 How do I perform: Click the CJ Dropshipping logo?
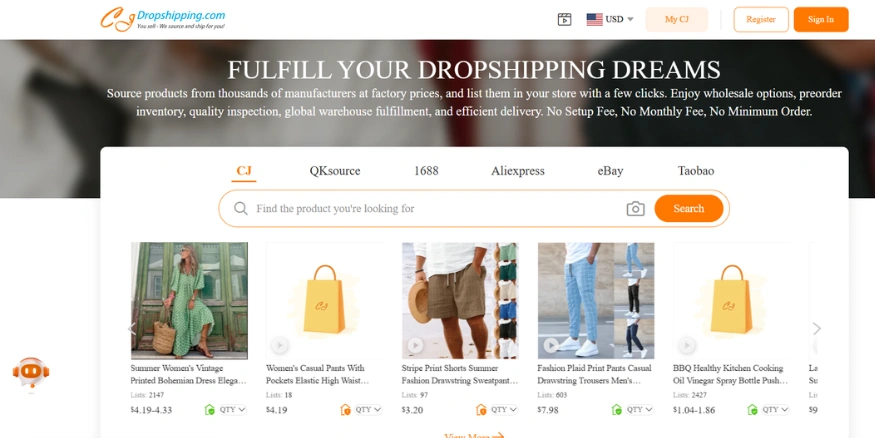[x=163, y=20]
